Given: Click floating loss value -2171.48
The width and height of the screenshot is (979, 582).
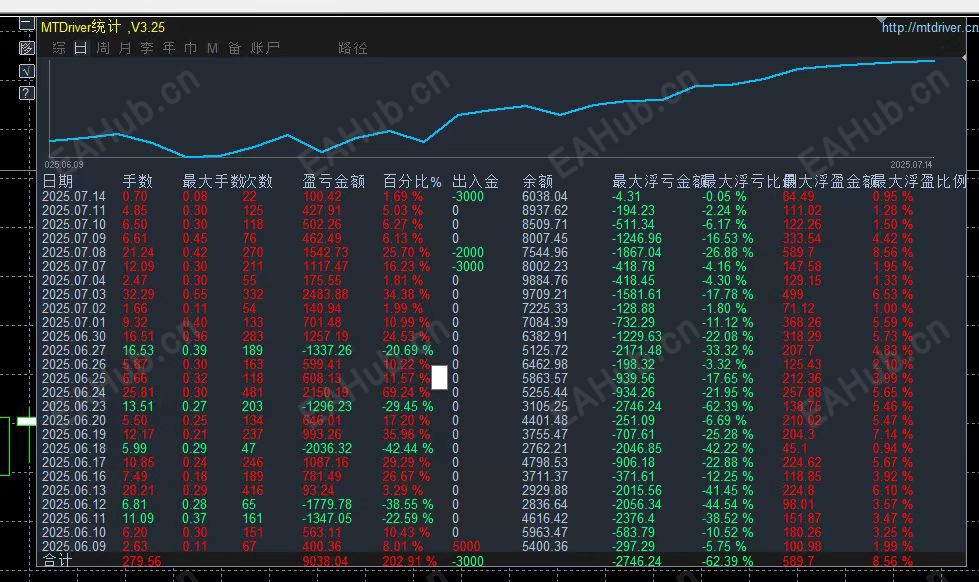Looking at the screenshot, I should 637,350.
